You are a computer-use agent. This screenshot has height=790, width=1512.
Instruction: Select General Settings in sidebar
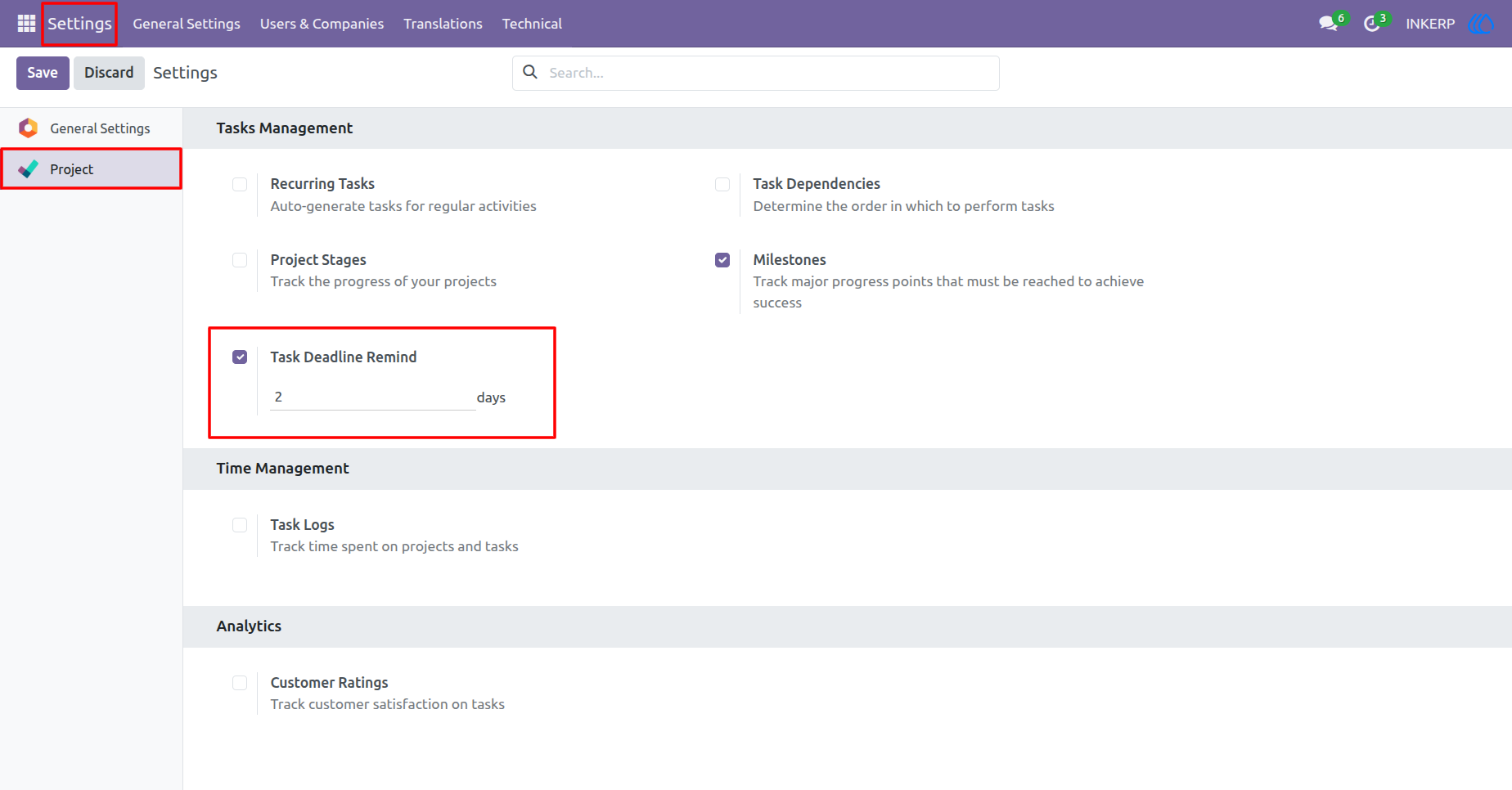tap(91, 128)
